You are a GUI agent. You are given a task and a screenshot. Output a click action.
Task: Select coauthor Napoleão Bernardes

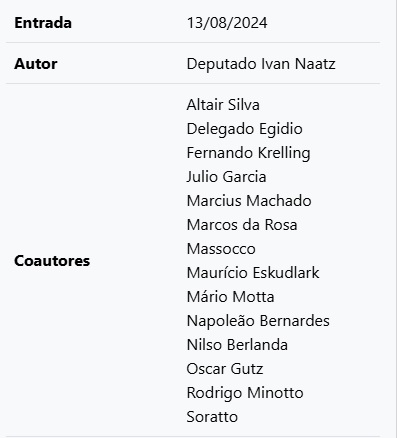tap(258, 321)
